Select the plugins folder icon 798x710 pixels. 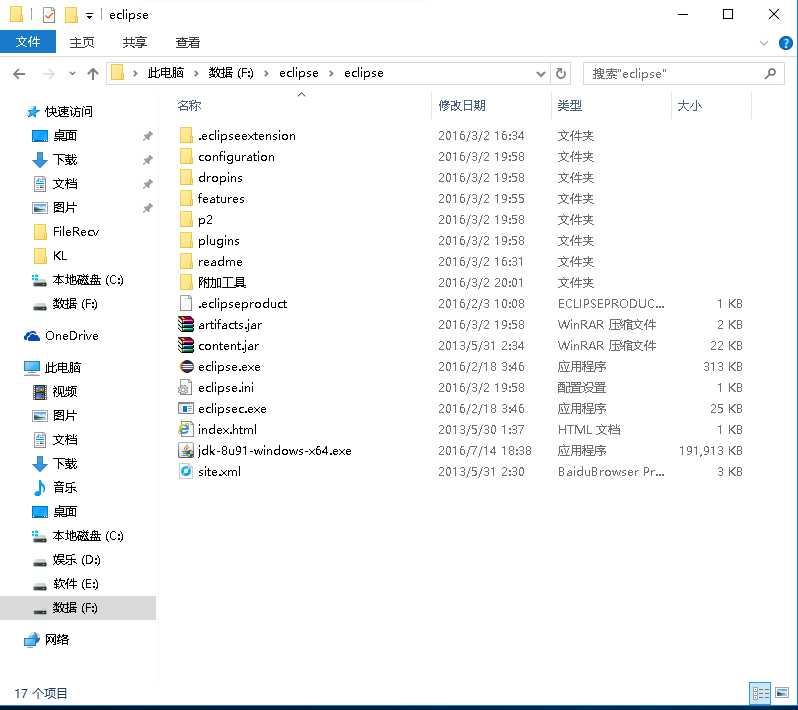[x=186, y=240]
